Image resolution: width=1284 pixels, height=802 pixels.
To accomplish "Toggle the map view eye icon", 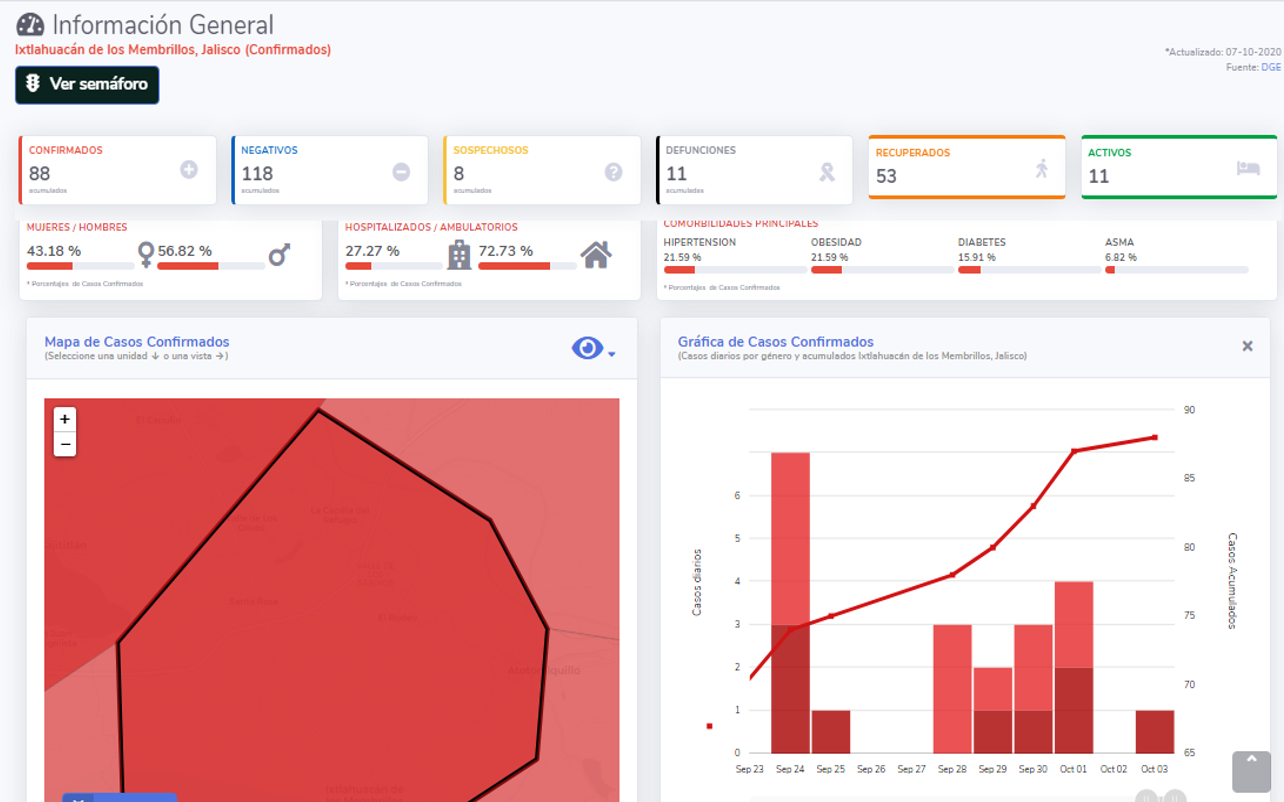I will [x=587, y=348].
